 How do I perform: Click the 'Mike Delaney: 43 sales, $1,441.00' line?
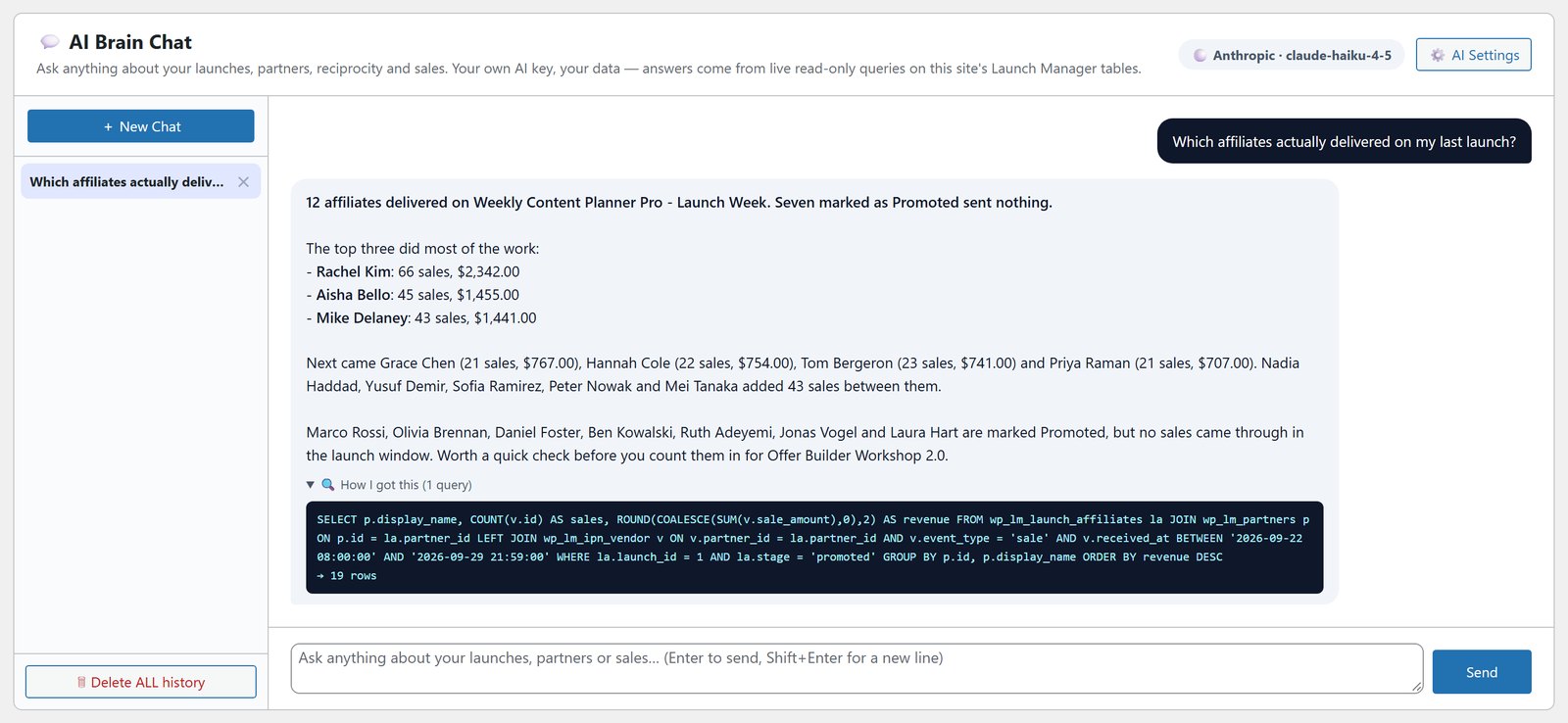[421, 317]
